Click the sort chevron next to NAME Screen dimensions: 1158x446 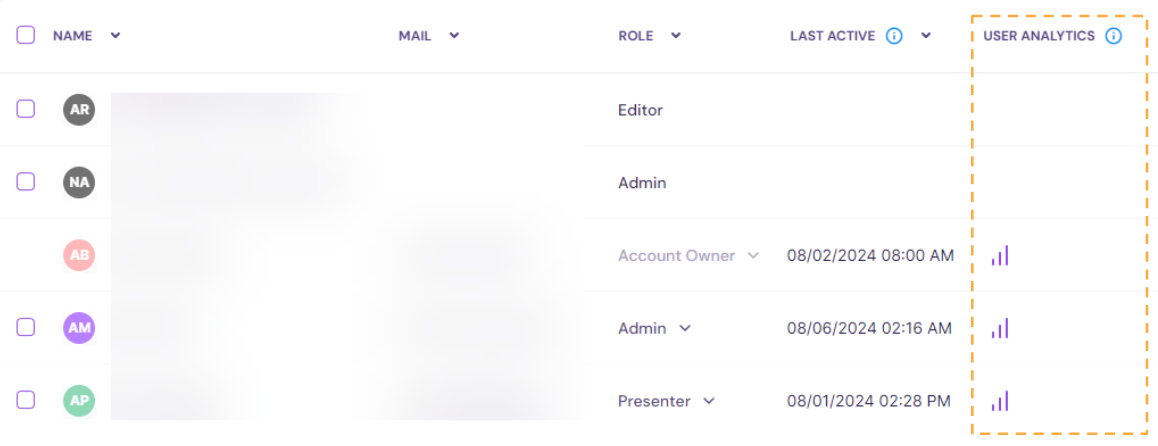pyautogui.click(x=115, y=36)
